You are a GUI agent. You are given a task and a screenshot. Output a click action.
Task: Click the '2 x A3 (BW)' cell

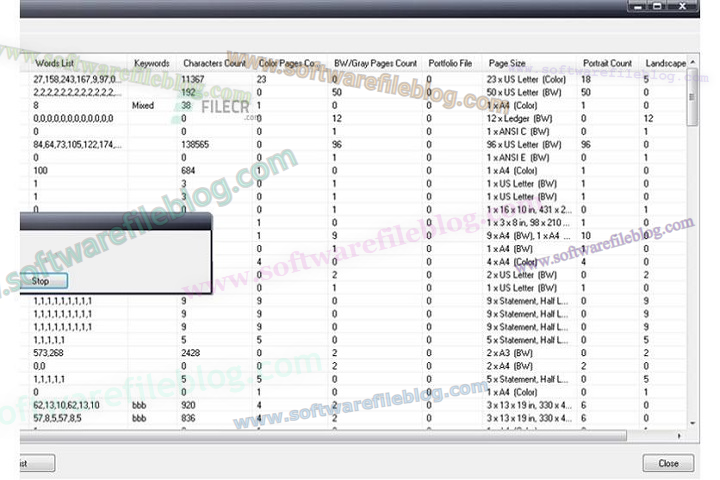[x=510, y=353]
